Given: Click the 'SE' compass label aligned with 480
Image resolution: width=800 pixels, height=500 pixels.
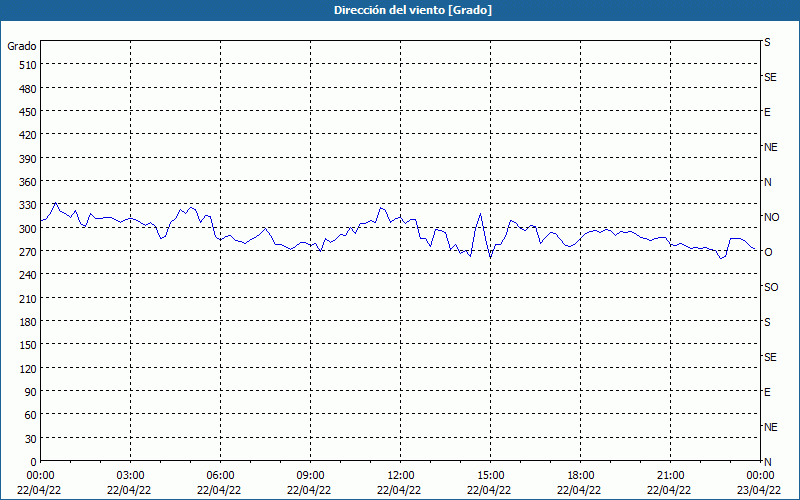Looking at the screenshot, I should click(x=770, y=78).
